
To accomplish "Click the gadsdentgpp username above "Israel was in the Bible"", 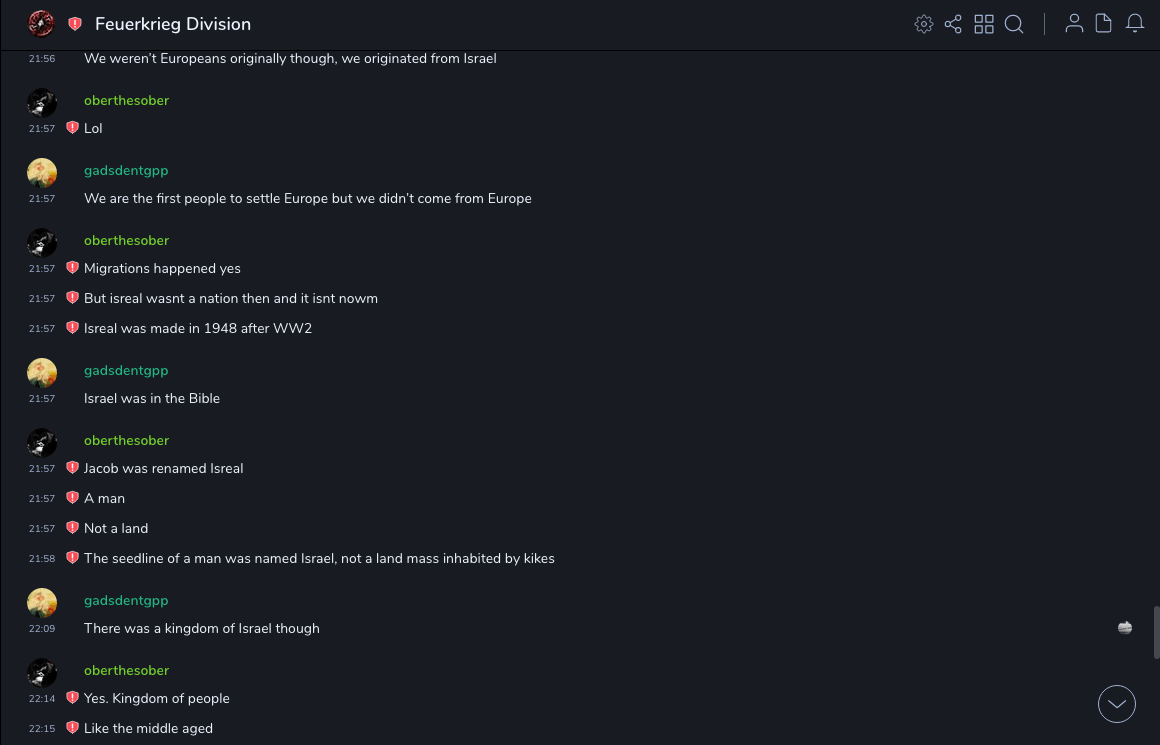I will coord(126,370).
